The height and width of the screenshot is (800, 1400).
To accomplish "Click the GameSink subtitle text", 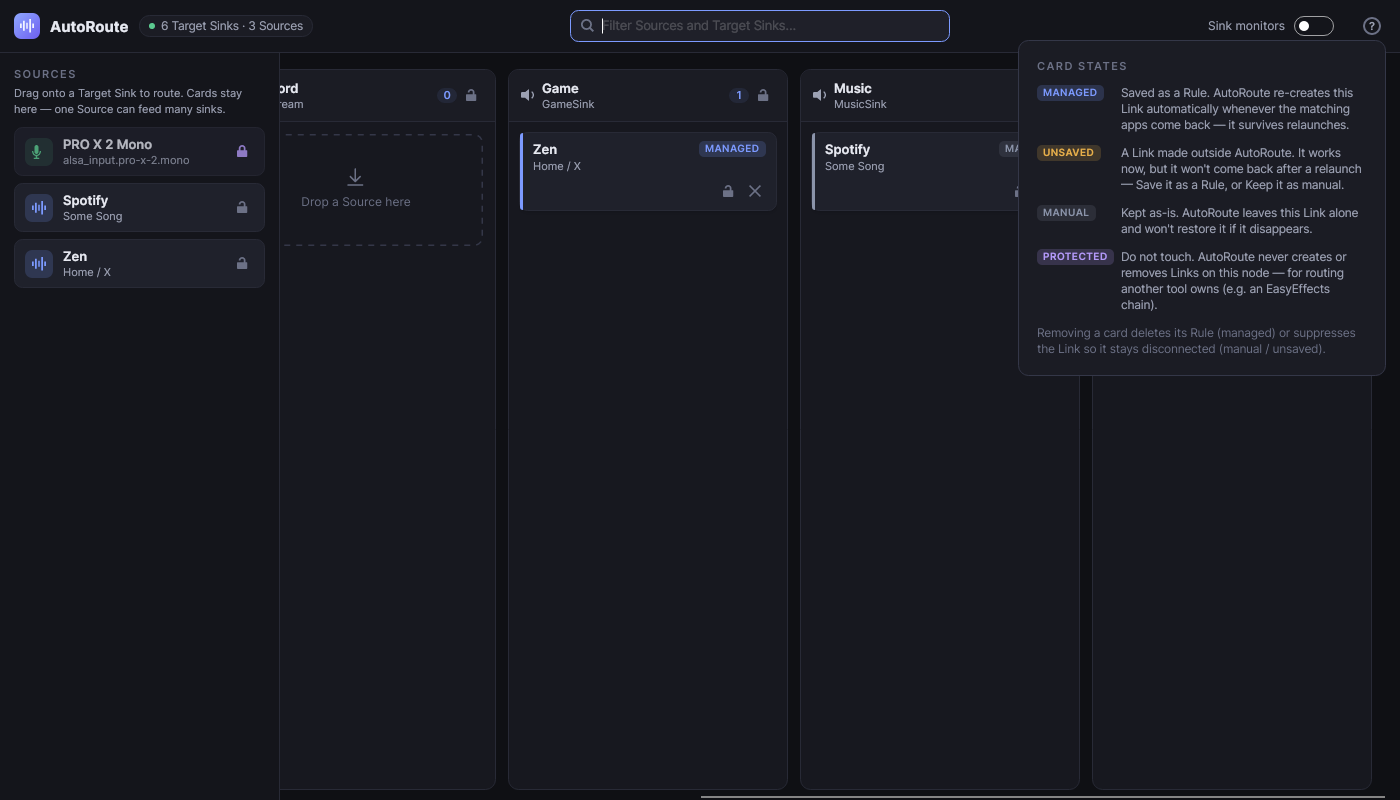I will (x=568, y=104).
